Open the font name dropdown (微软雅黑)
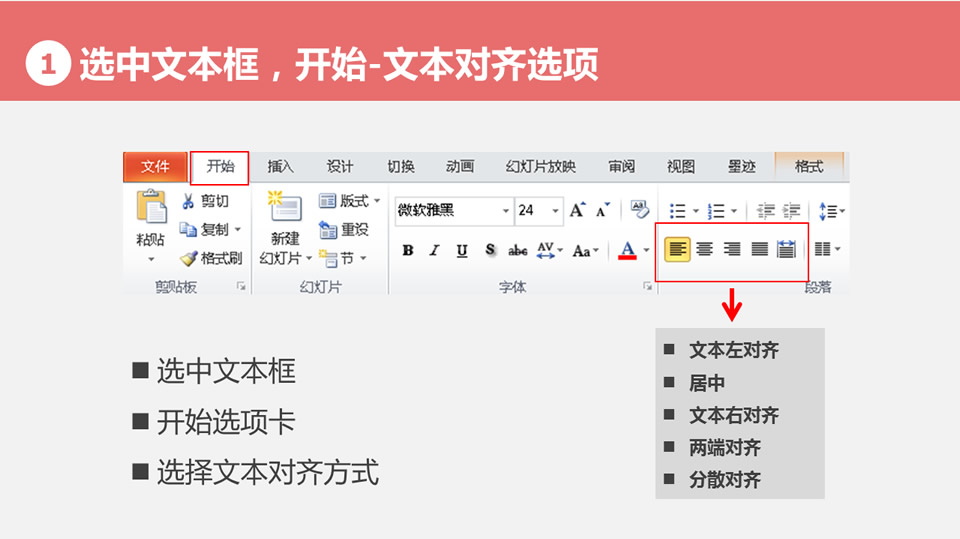960x539 pixels. click(505, 210)
